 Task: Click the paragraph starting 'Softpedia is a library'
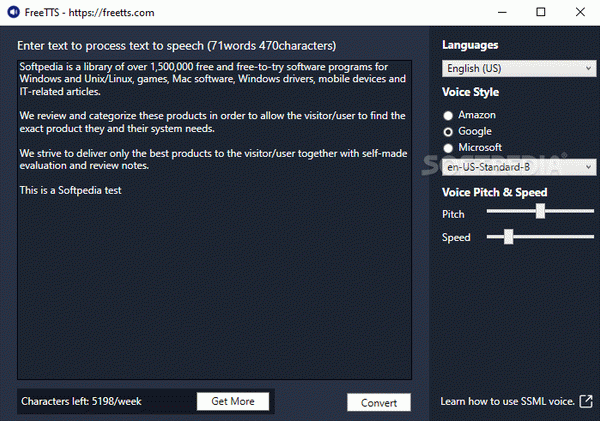tap(212, 79)
